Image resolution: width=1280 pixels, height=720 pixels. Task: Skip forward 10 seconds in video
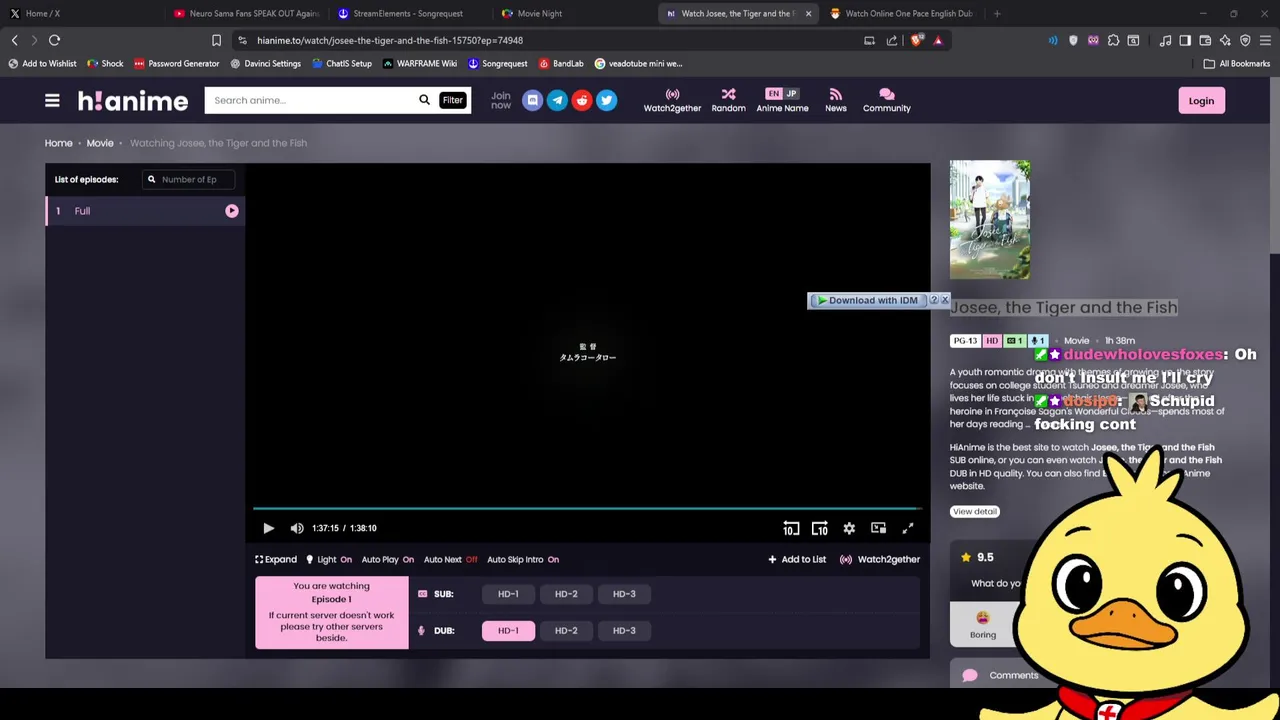(820, 528)
